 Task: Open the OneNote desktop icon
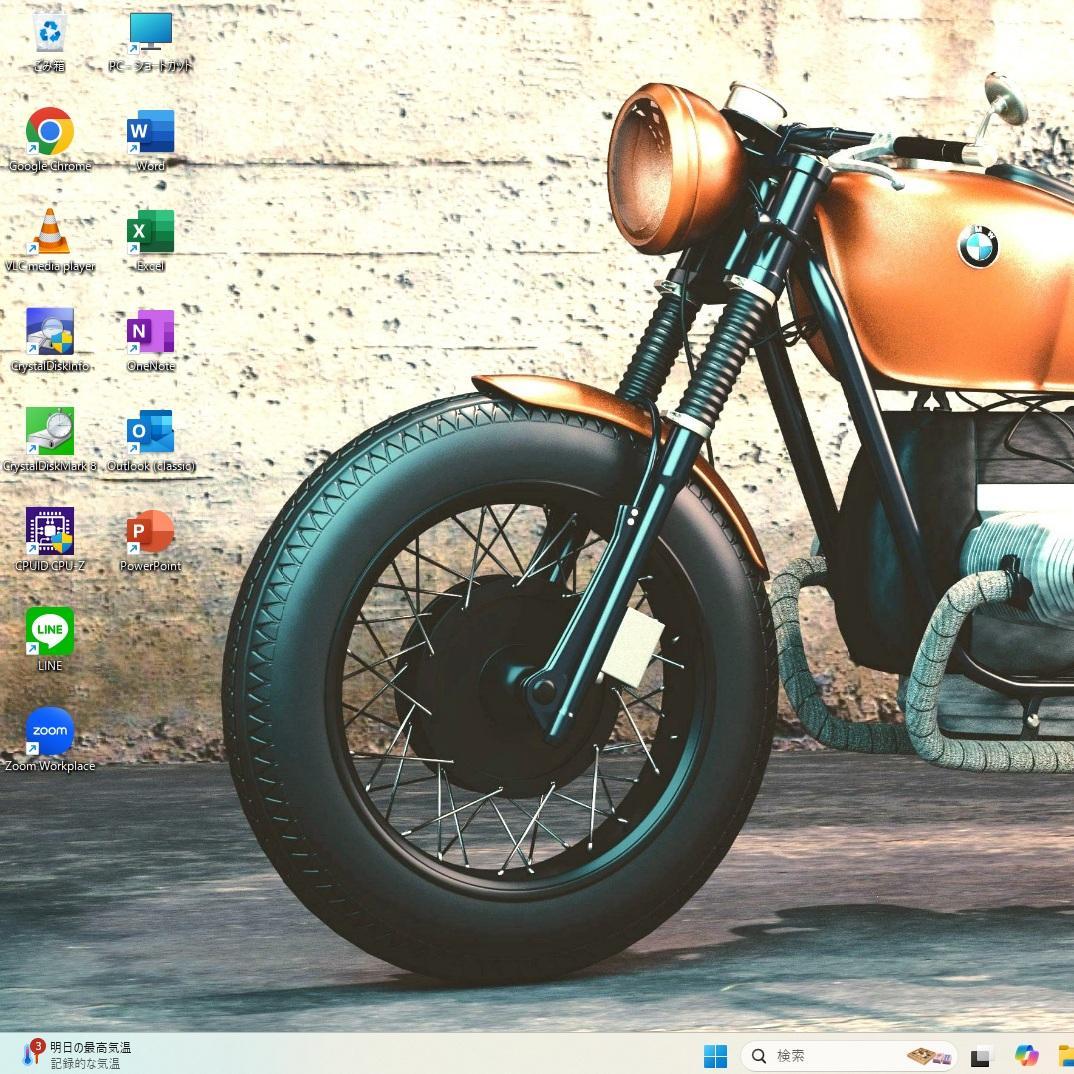(x=150, y=332)
